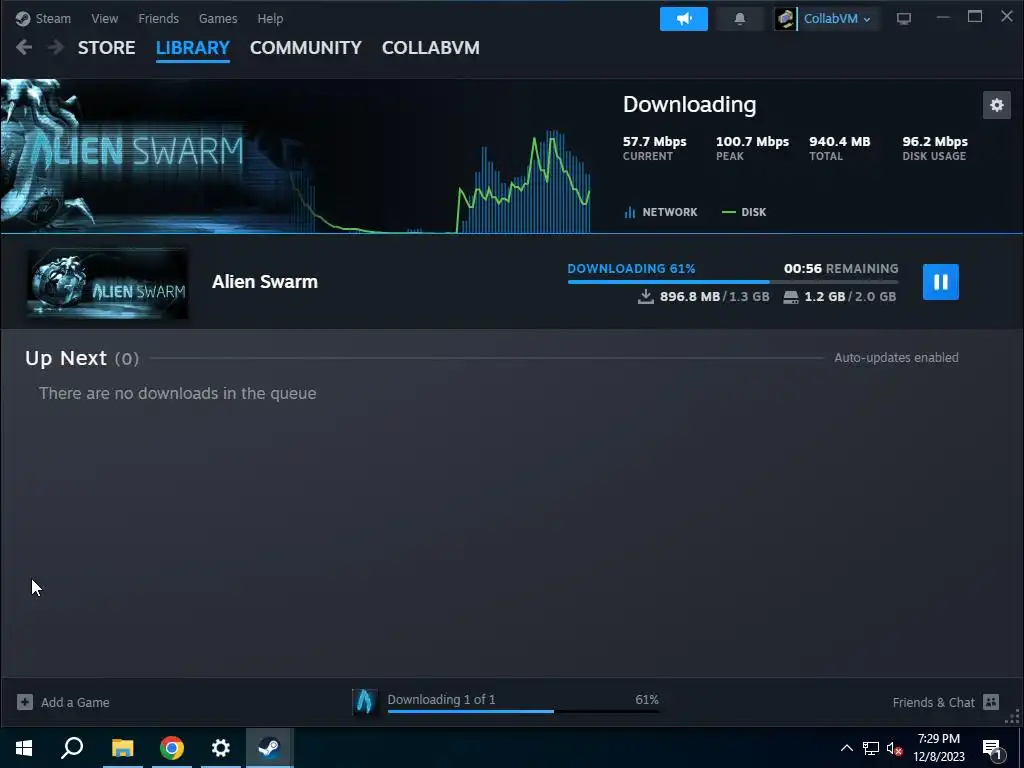
Task: Open Windows taskbar search
Action: pyautogui.click(x=72, y=748)
